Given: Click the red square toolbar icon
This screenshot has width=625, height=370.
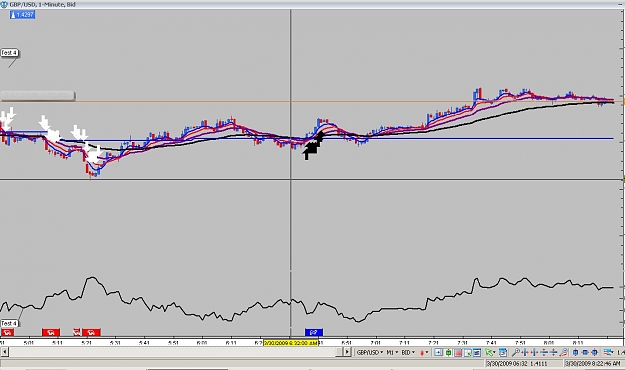Looking at the screenshot, I should (x=458, y=352).
